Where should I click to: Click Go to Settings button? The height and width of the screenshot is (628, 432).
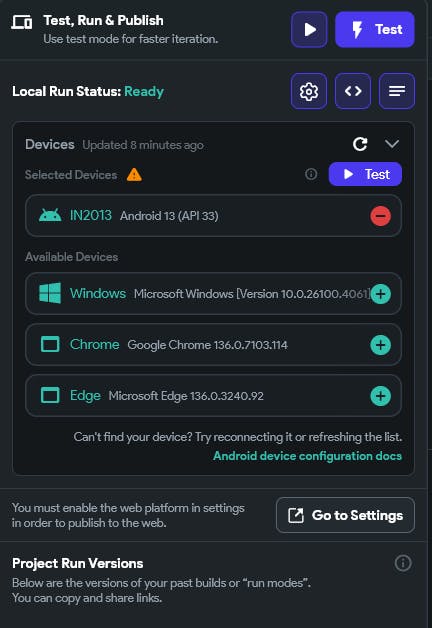pyautogui.click(x=345, y=515)
